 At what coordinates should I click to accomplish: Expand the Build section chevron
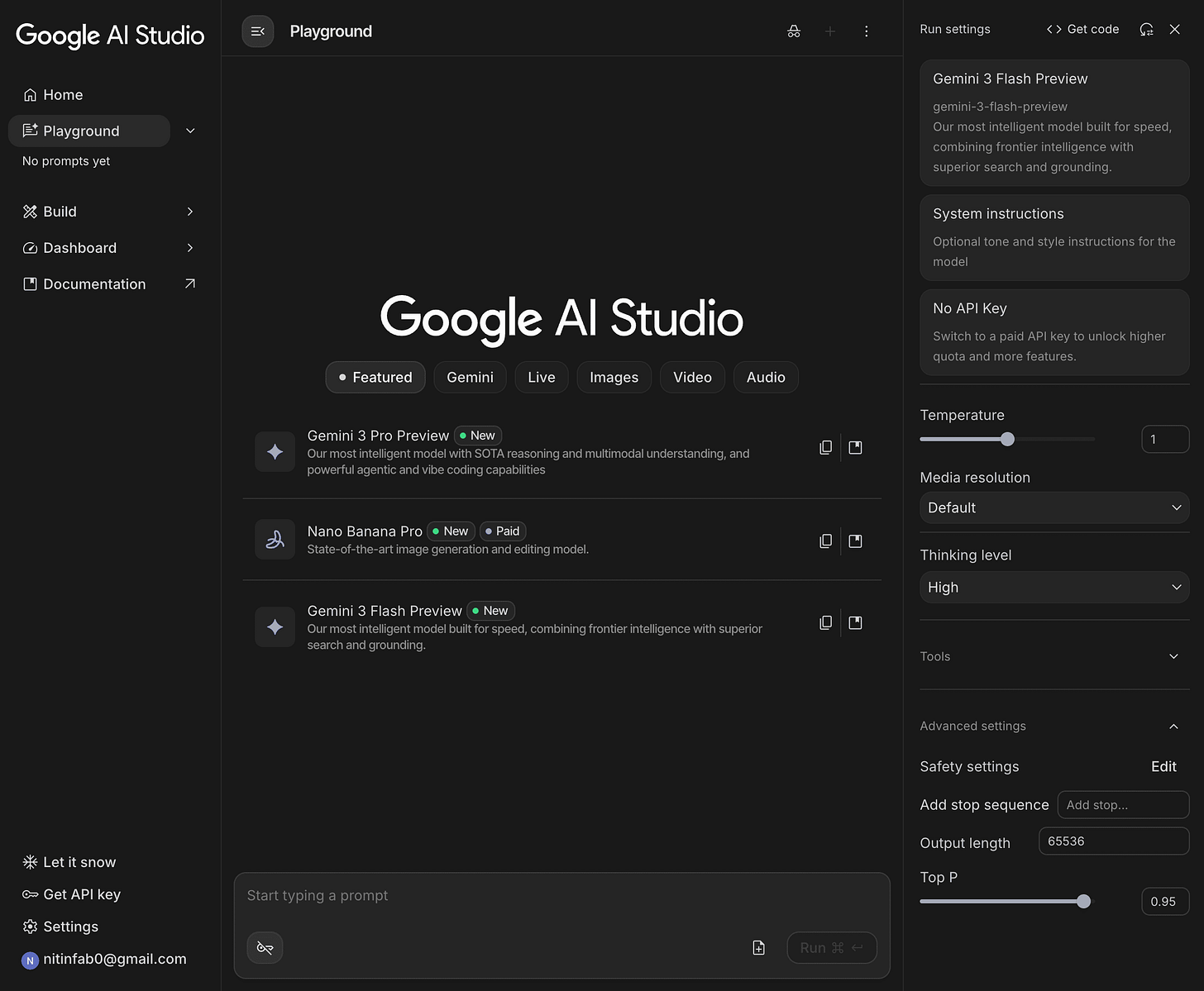[x=190, y=212]
